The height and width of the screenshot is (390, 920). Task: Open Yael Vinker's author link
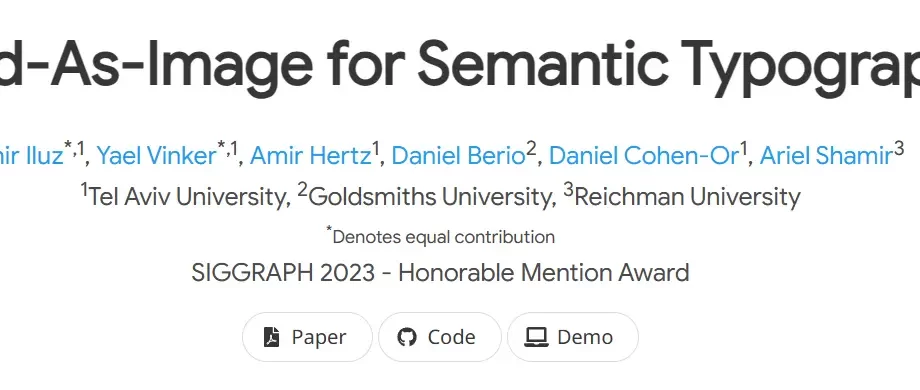(x=157, y=156)
